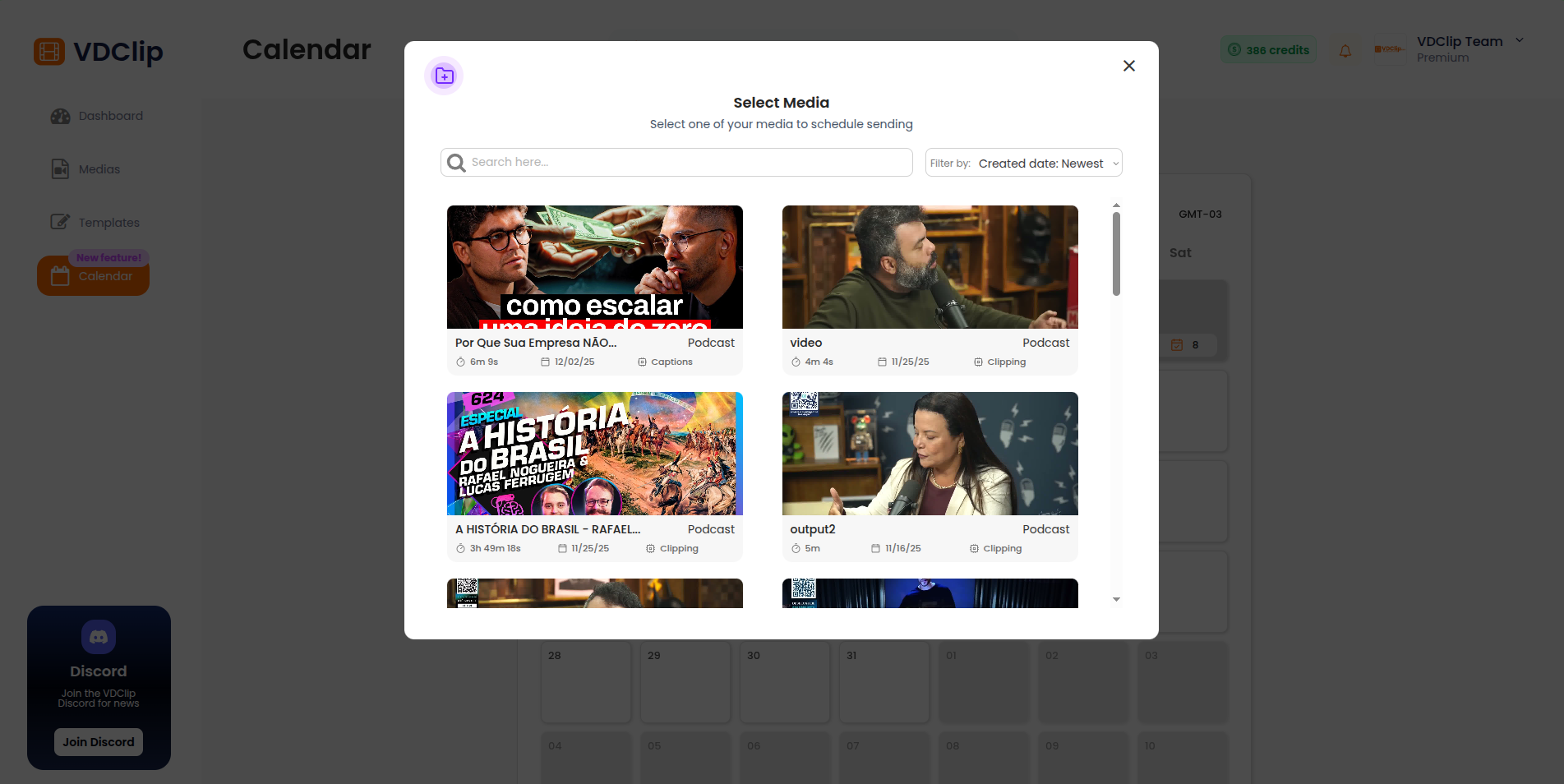1564x784 pixels.
Task: Open notifications via the bell icon
Action: click(x=1345, y=50)
